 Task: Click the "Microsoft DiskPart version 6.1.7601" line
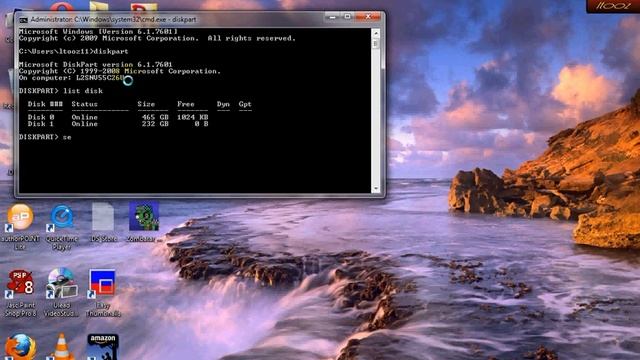click(x=96, y=64)
